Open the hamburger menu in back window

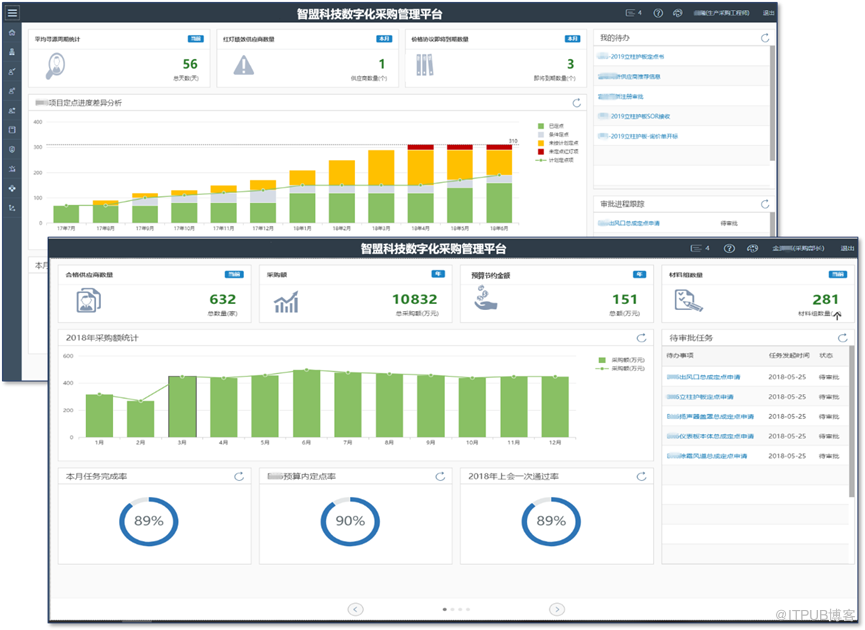coord(12,13)
